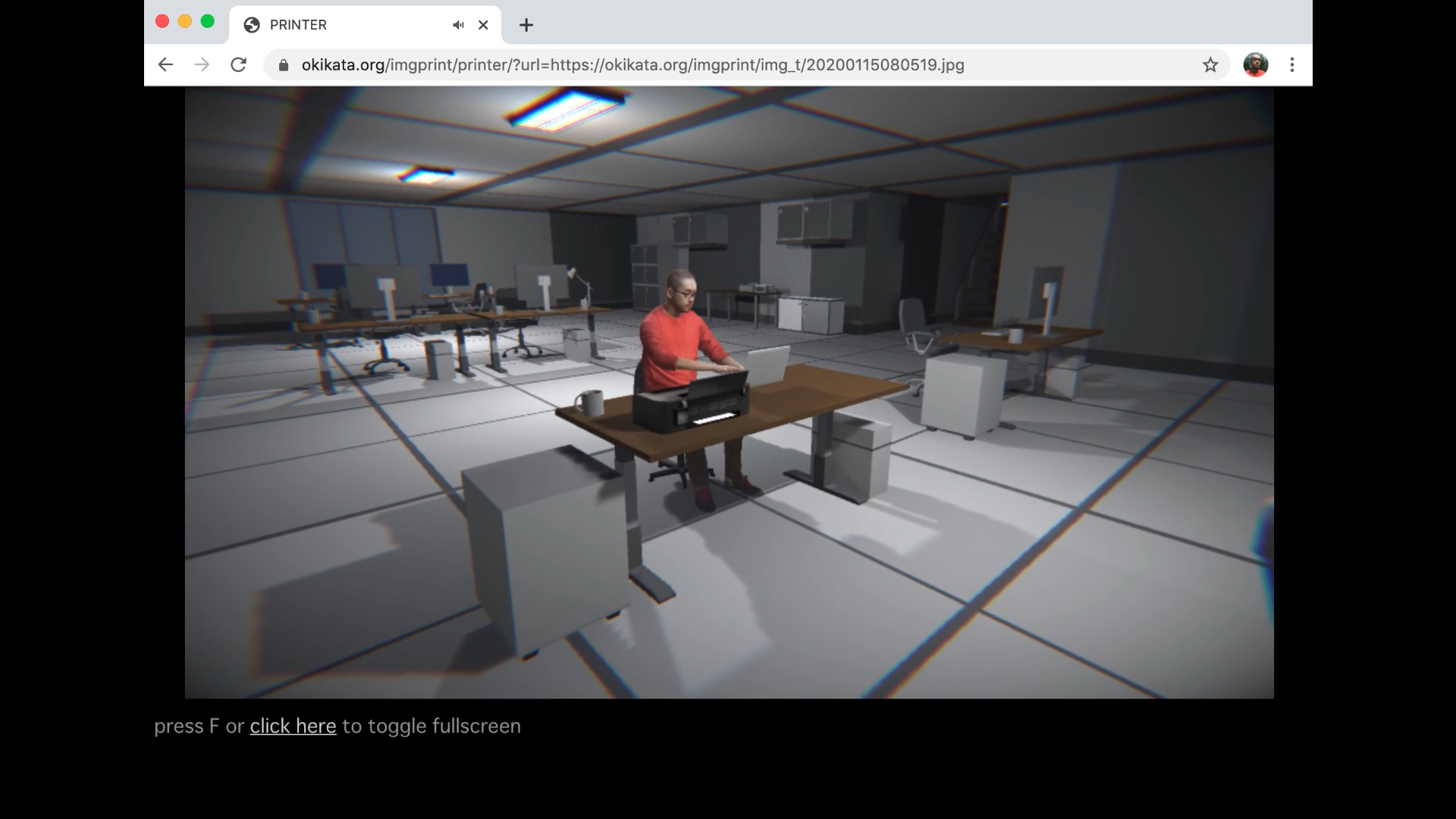Click the globe favicon on the PRINTER tab
The height and width of the screenshot is (819, 1456).
(252, 25)
